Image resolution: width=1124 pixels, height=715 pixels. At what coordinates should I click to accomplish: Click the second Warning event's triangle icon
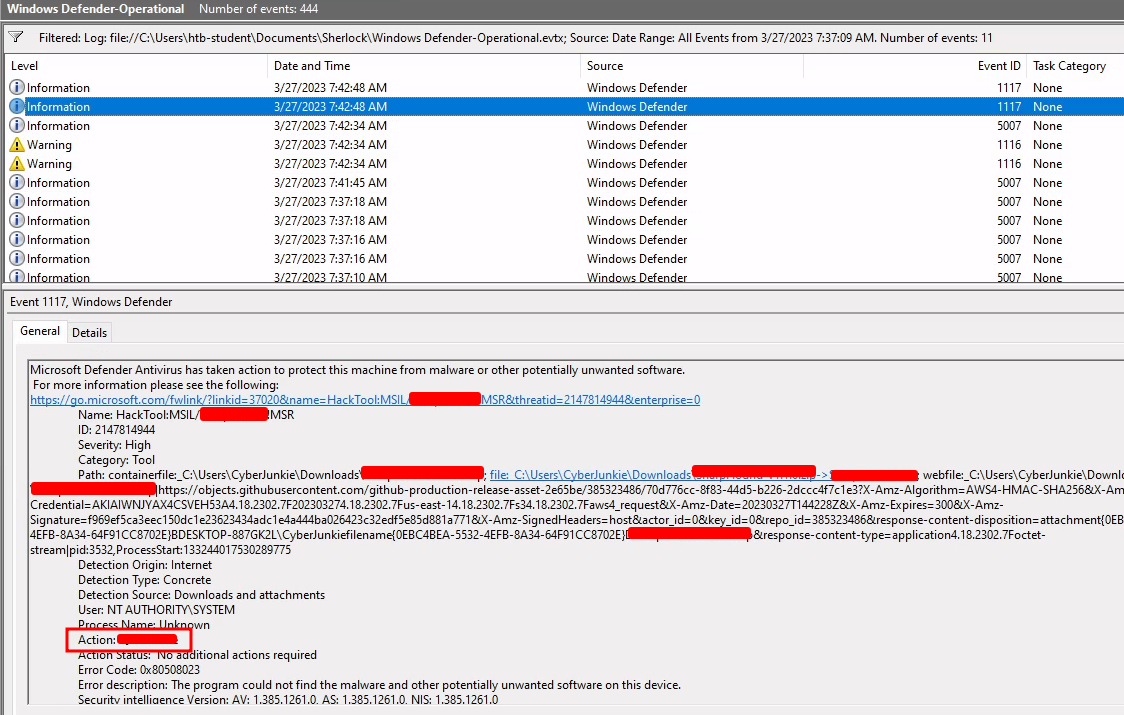(x=17, y=164)
